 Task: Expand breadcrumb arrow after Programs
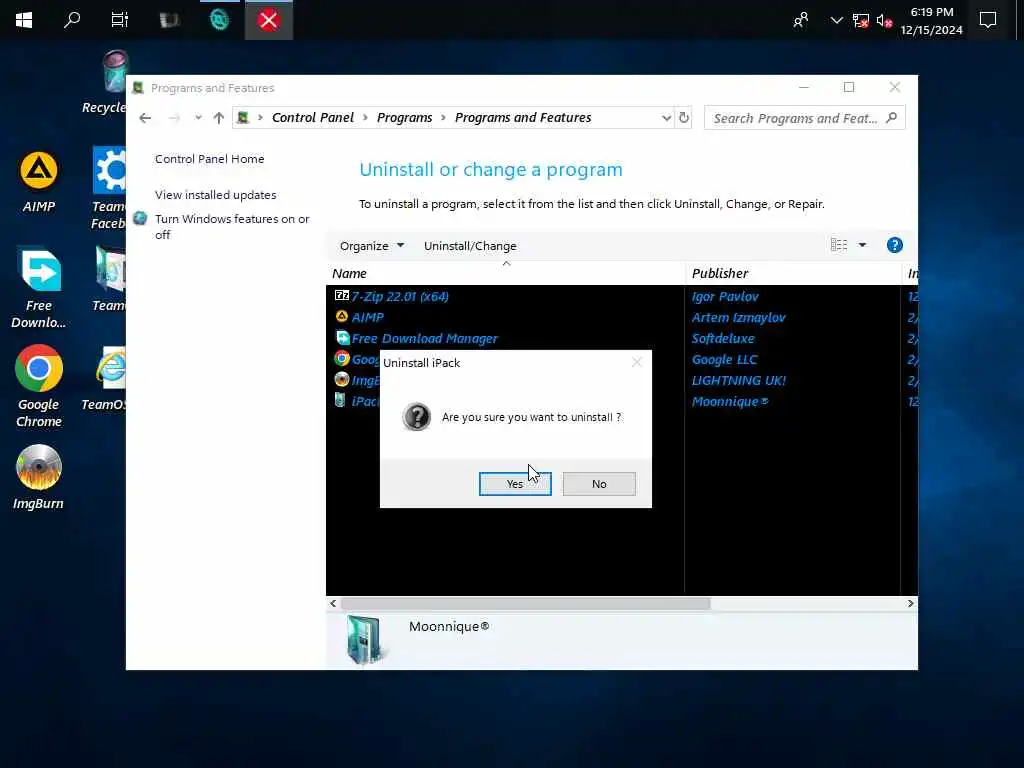point(443,118)
